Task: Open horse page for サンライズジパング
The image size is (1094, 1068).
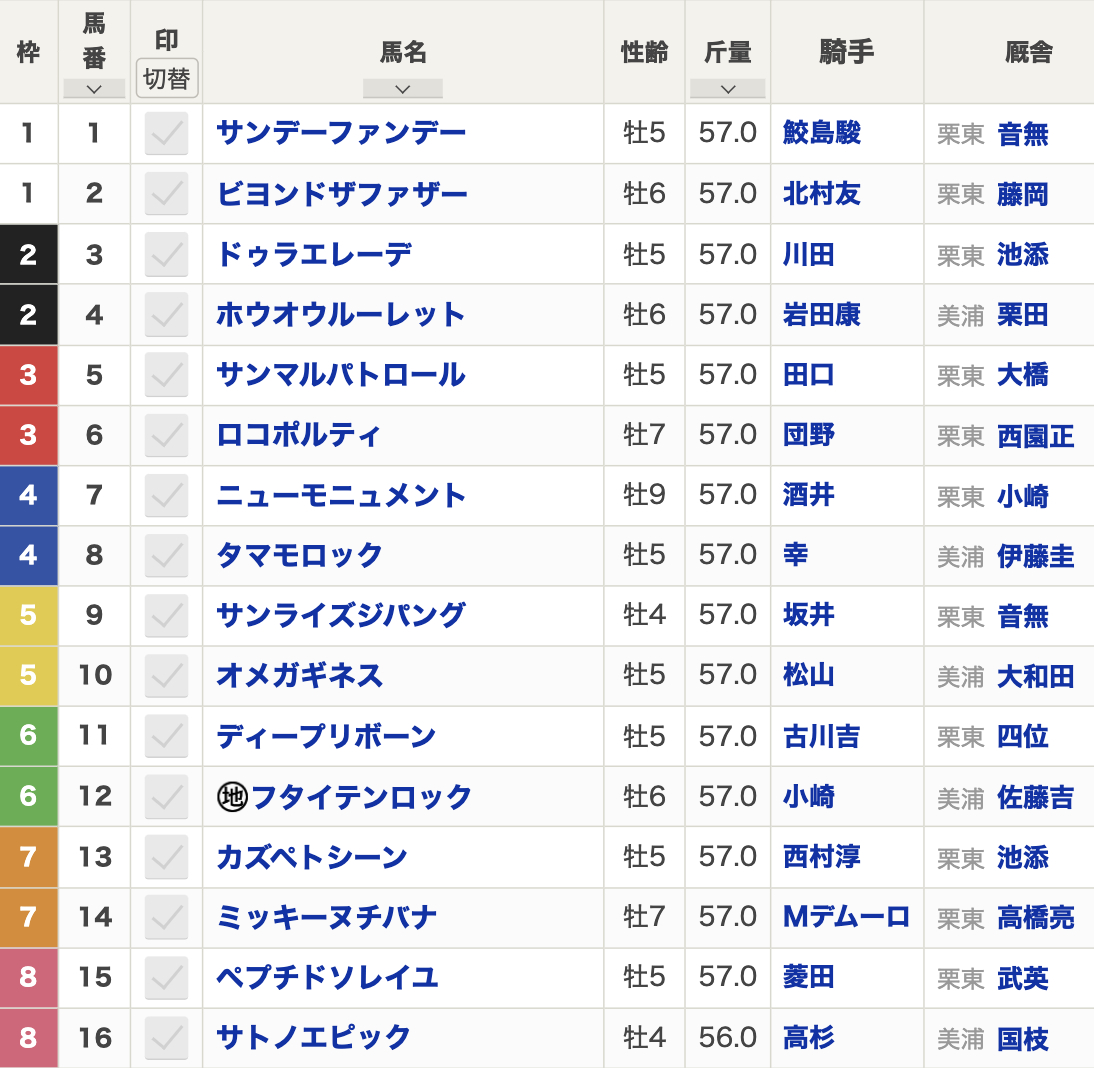Action: tap(340, 615)
